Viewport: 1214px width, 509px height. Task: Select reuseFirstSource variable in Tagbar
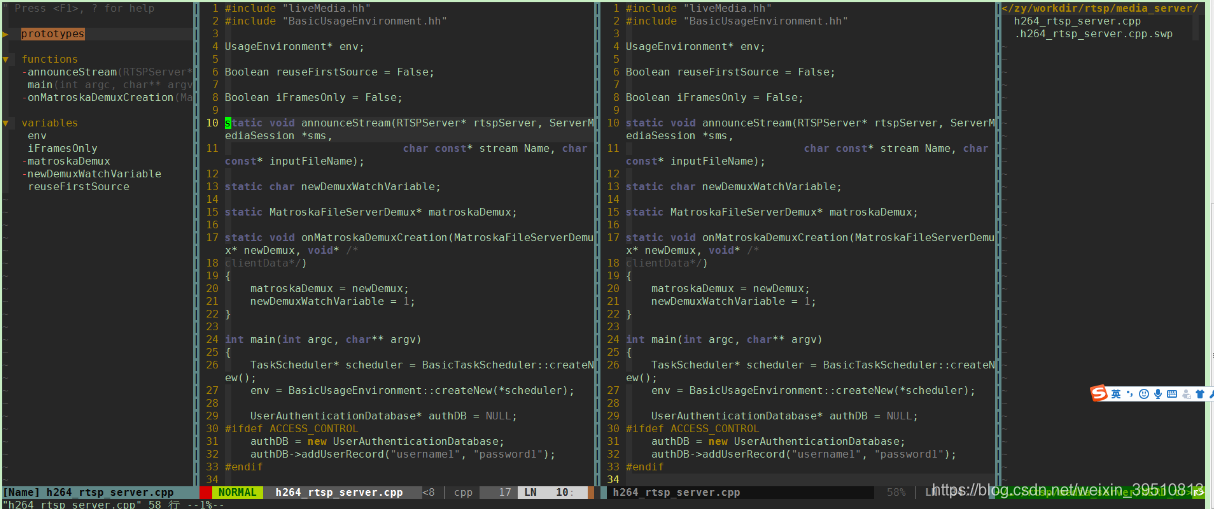[78, 187]
